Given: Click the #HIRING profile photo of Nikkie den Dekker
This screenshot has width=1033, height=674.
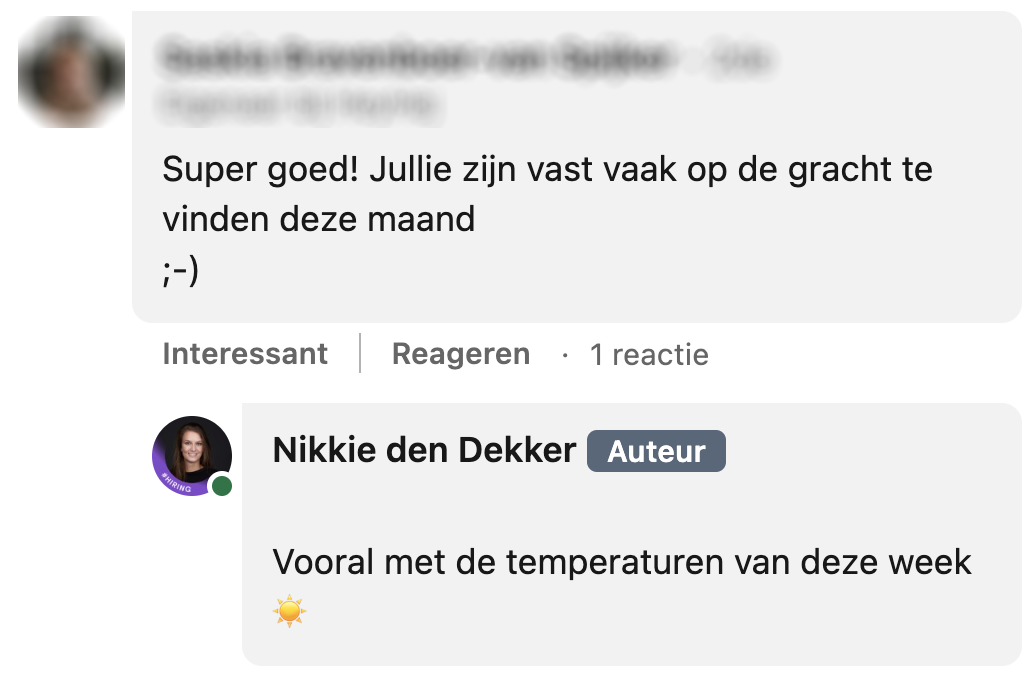Looking at the screenshot, I should (x=191, y=454).
